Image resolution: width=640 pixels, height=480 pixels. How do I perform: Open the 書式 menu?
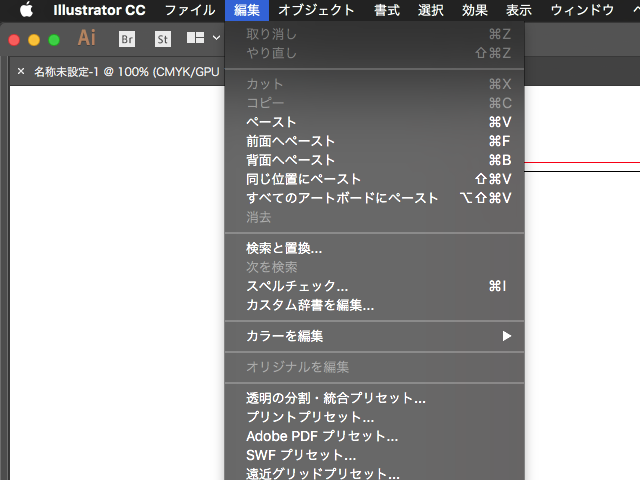pos(387,10)
